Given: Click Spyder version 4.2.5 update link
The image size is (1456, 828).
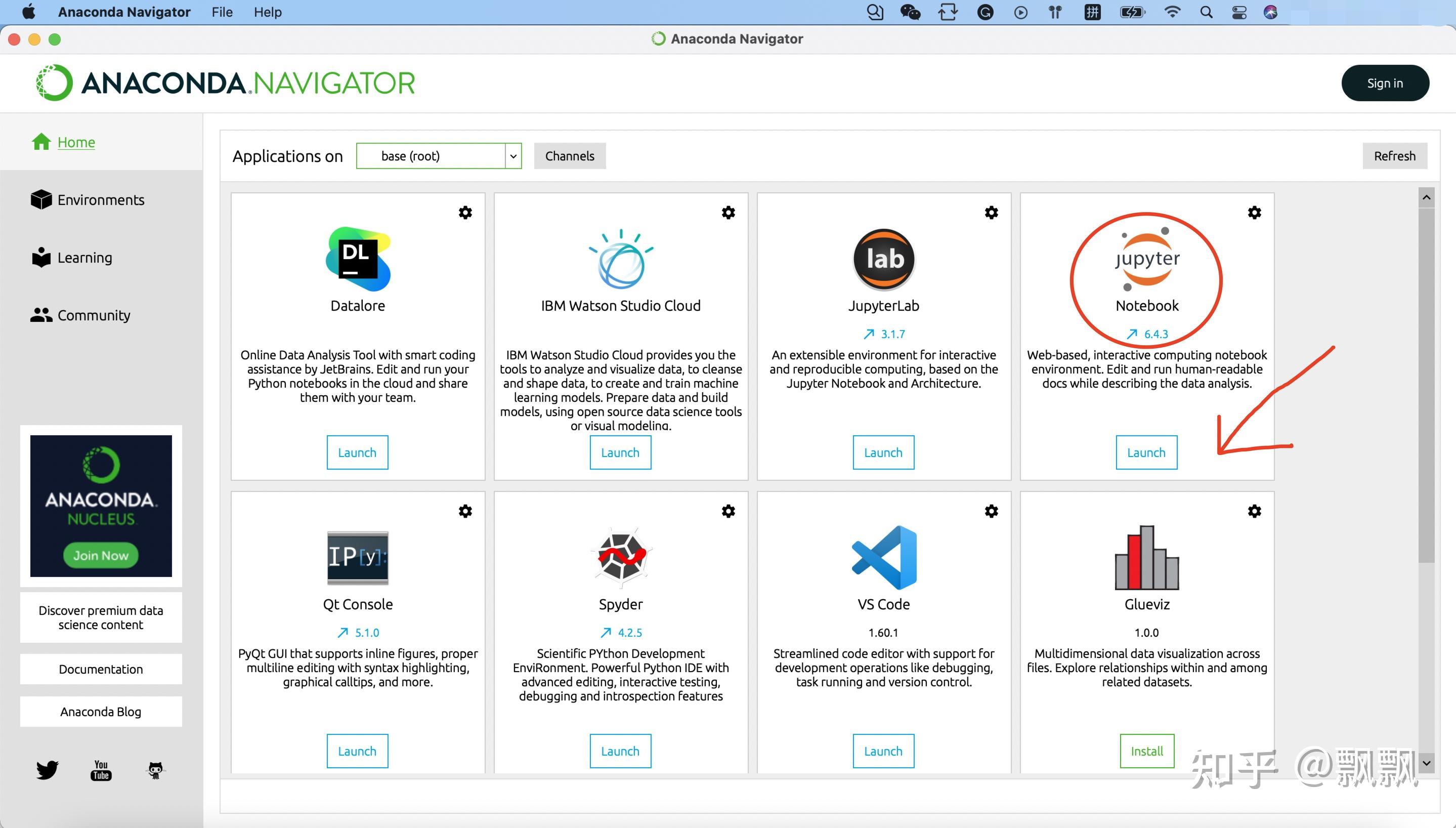Looking at the screenshot, I should tap(621, 632).
